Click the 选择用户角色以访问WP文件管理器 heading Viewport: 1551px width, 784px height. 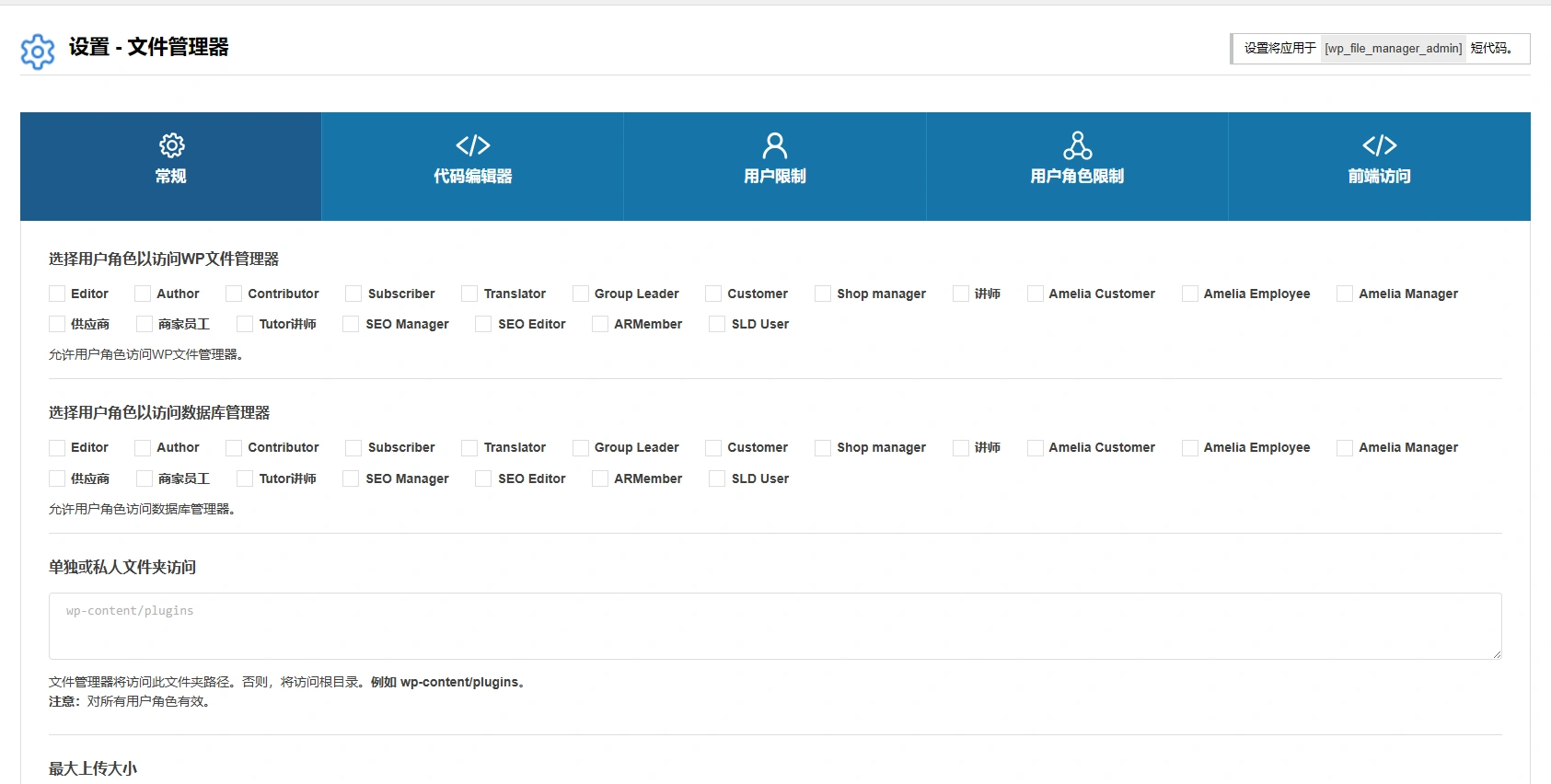[164, 259]
